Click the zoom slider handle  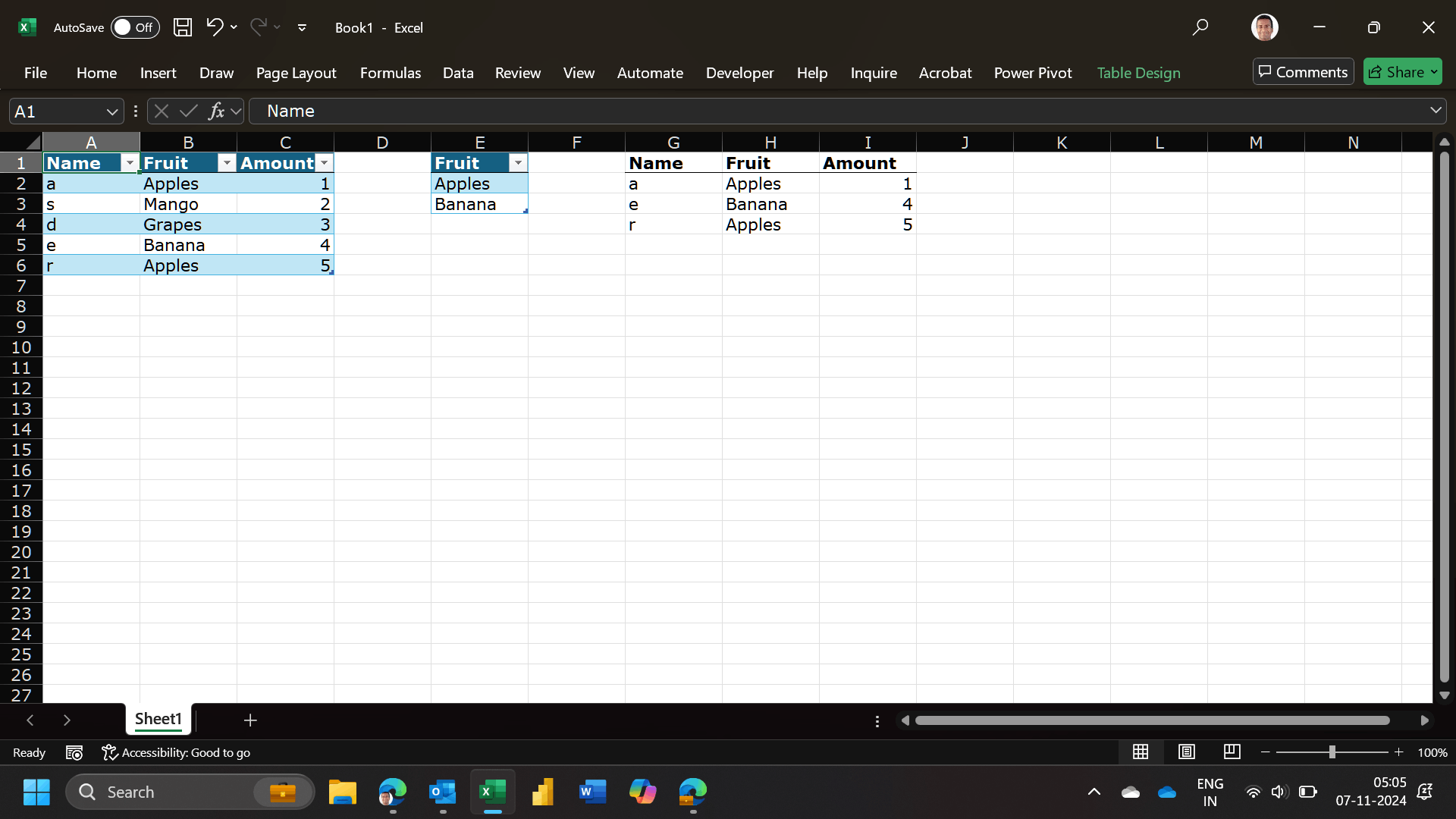1332,752
